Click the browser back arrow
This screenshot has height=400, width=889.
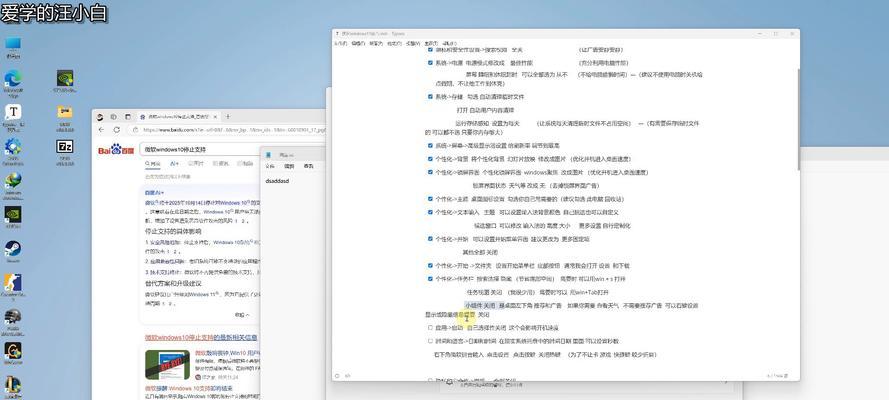(x=101, y=130)
